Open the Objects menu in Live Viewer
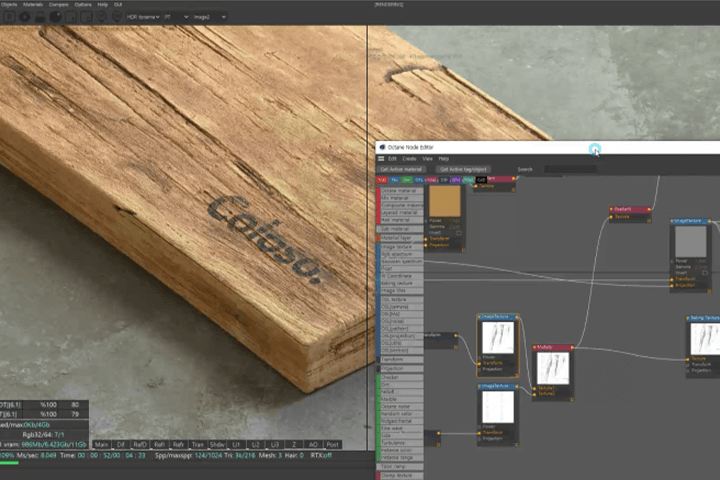Viewport: 720px width, 480px height. click(x=9, y=5)
